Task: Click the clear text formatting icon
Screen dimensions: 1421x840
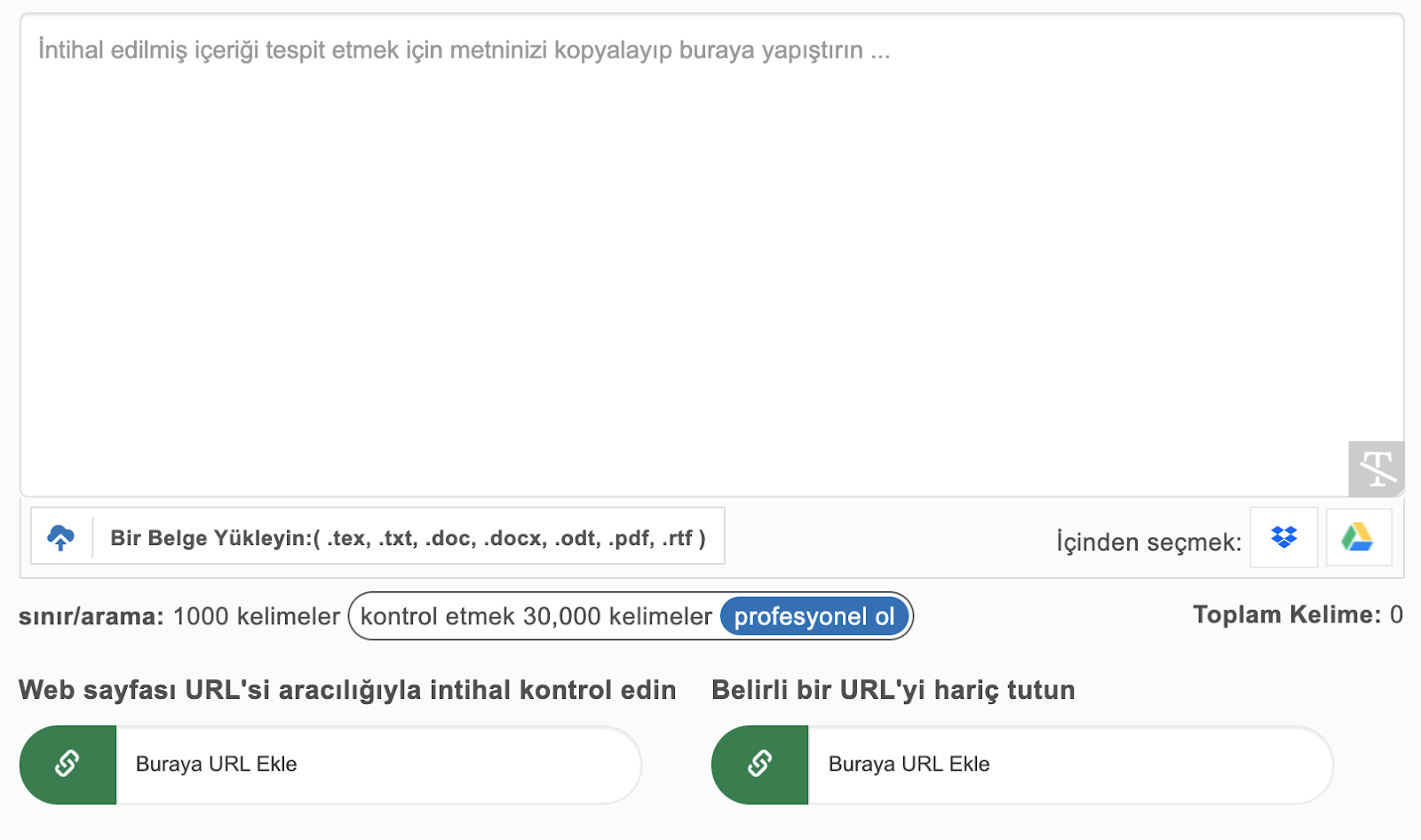Action: coord(1377,469)
